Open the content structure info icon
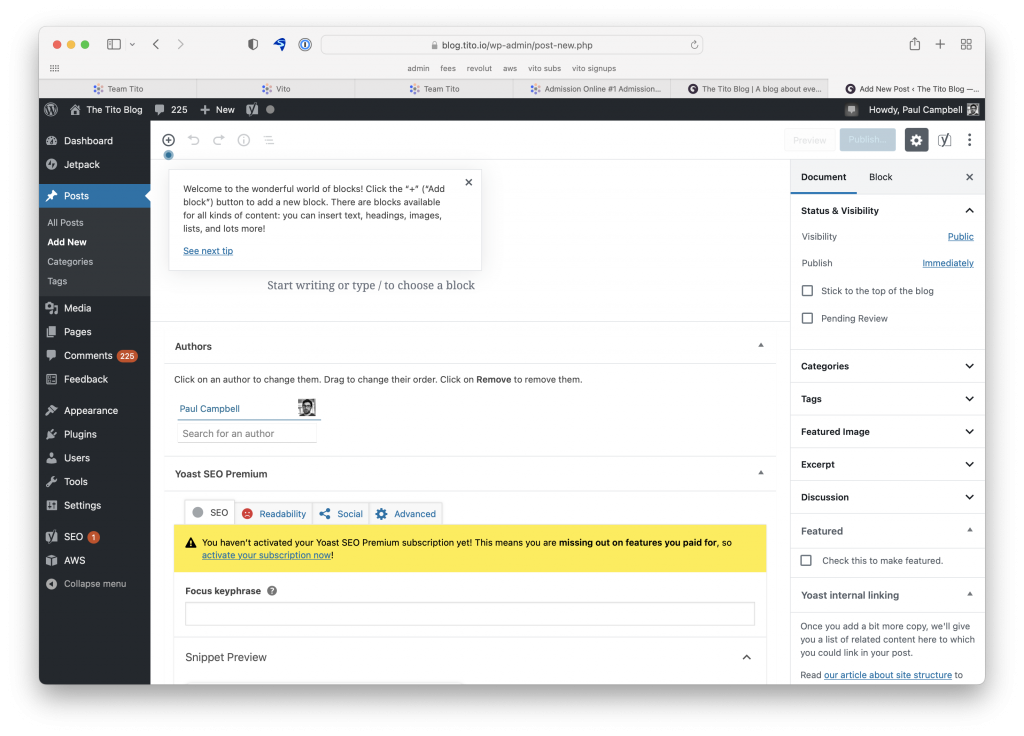Image resolution: width=1024 pixels, height=736 pixels. [244, 140]
